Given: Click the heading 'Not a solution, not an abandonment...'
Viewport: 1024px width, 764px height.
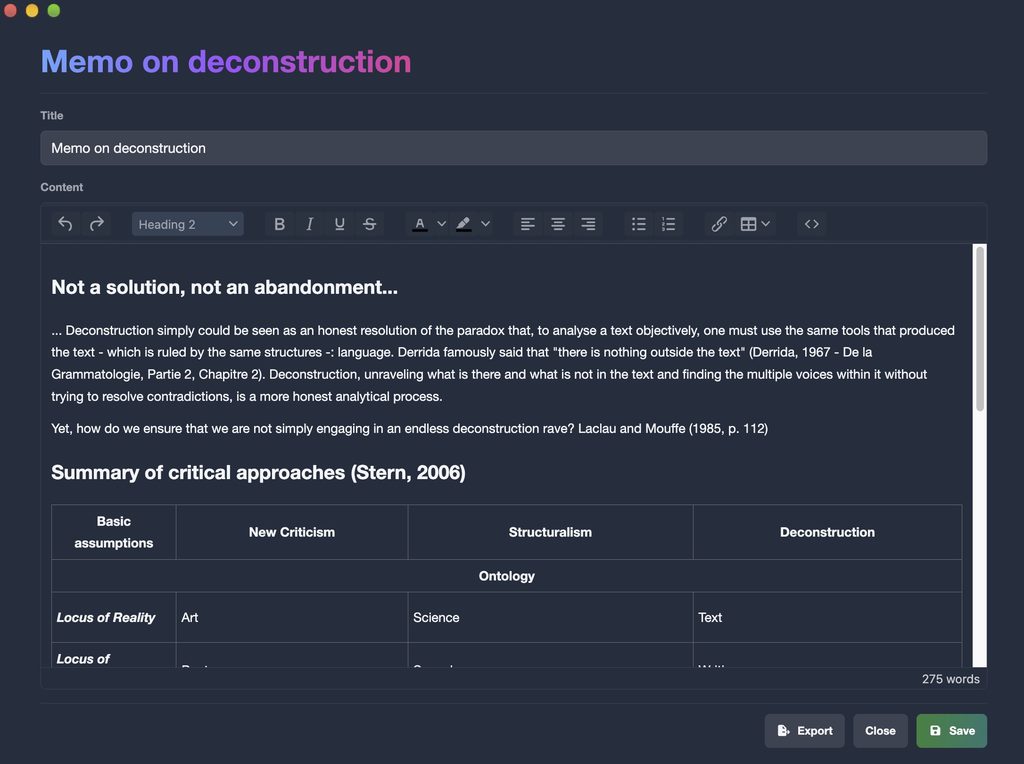Looking at the screenshot, I should (225, 287).
